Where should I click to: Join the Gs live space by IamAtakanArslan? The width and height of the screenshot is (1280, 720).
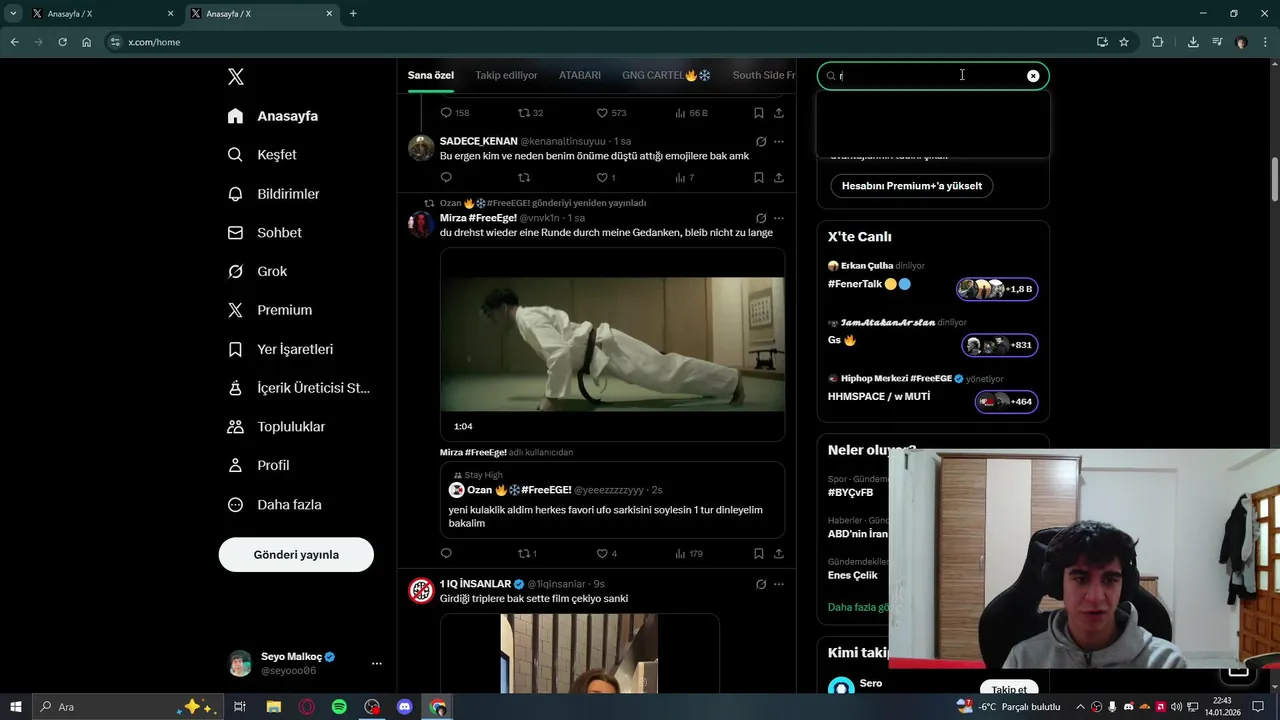pyautogui.click(x=1000, y=345)
